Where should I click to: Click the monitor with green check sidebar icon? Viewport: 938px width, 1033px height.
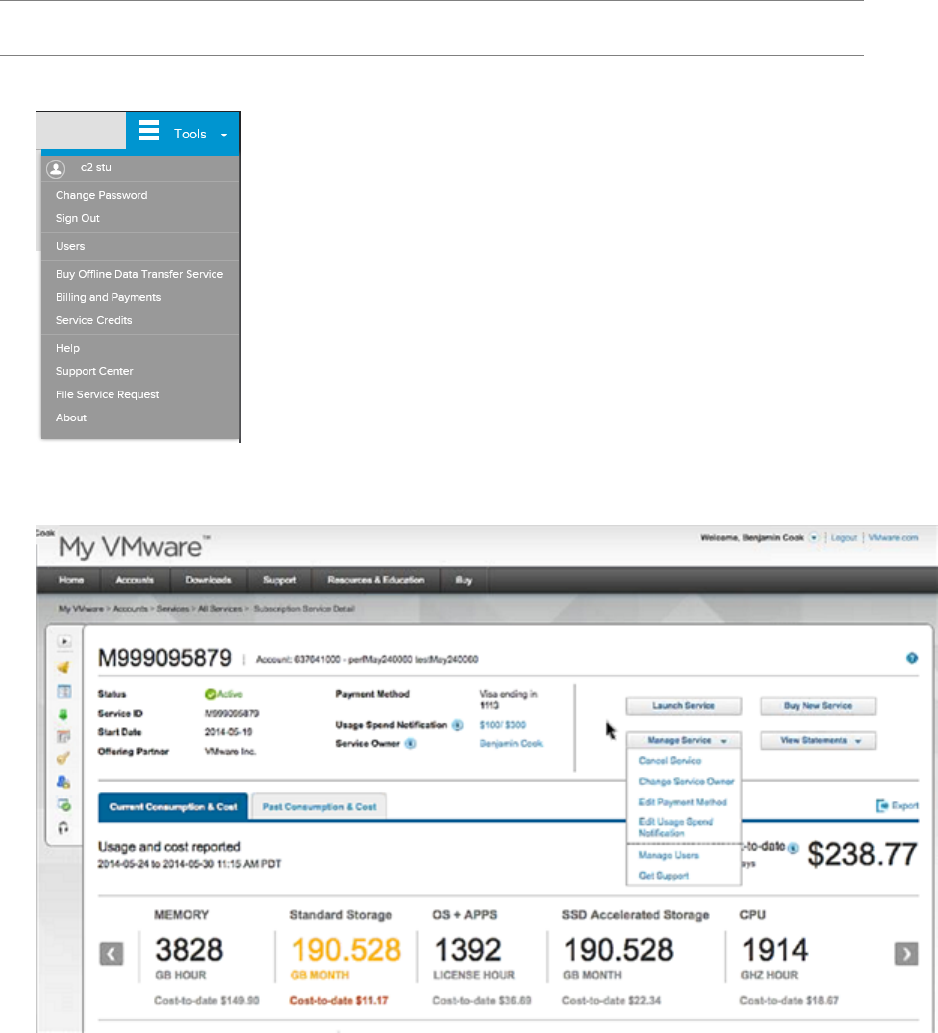(x=64, y=805)
